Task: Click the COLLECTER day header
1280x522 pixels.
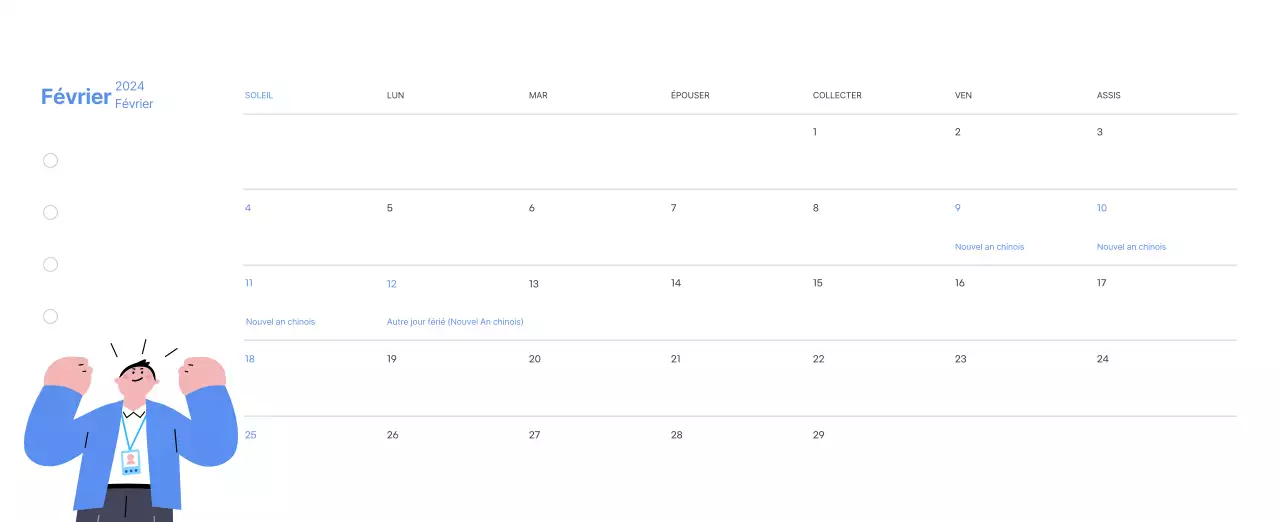Action: (837, 96)
